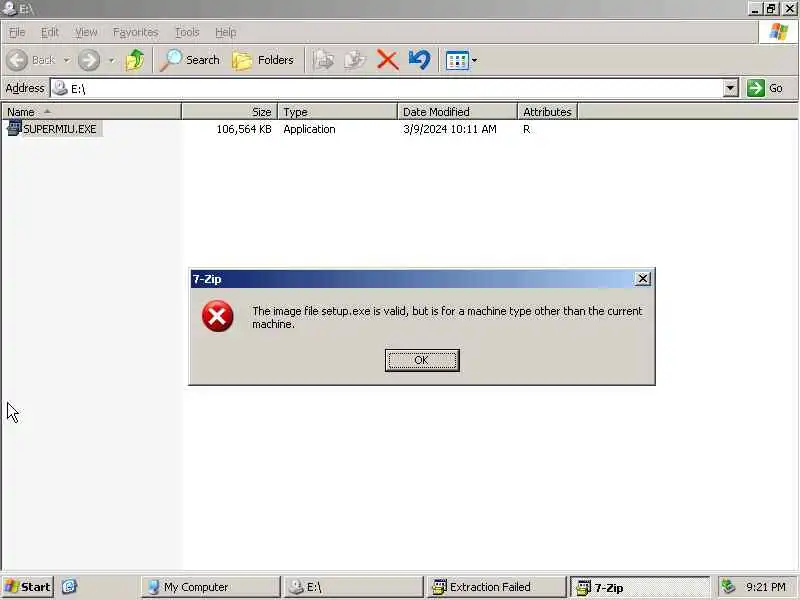Expand the address bar dropdown
Image resolution: width=800 pixels, height=600 pixels.
coord(730,88)
